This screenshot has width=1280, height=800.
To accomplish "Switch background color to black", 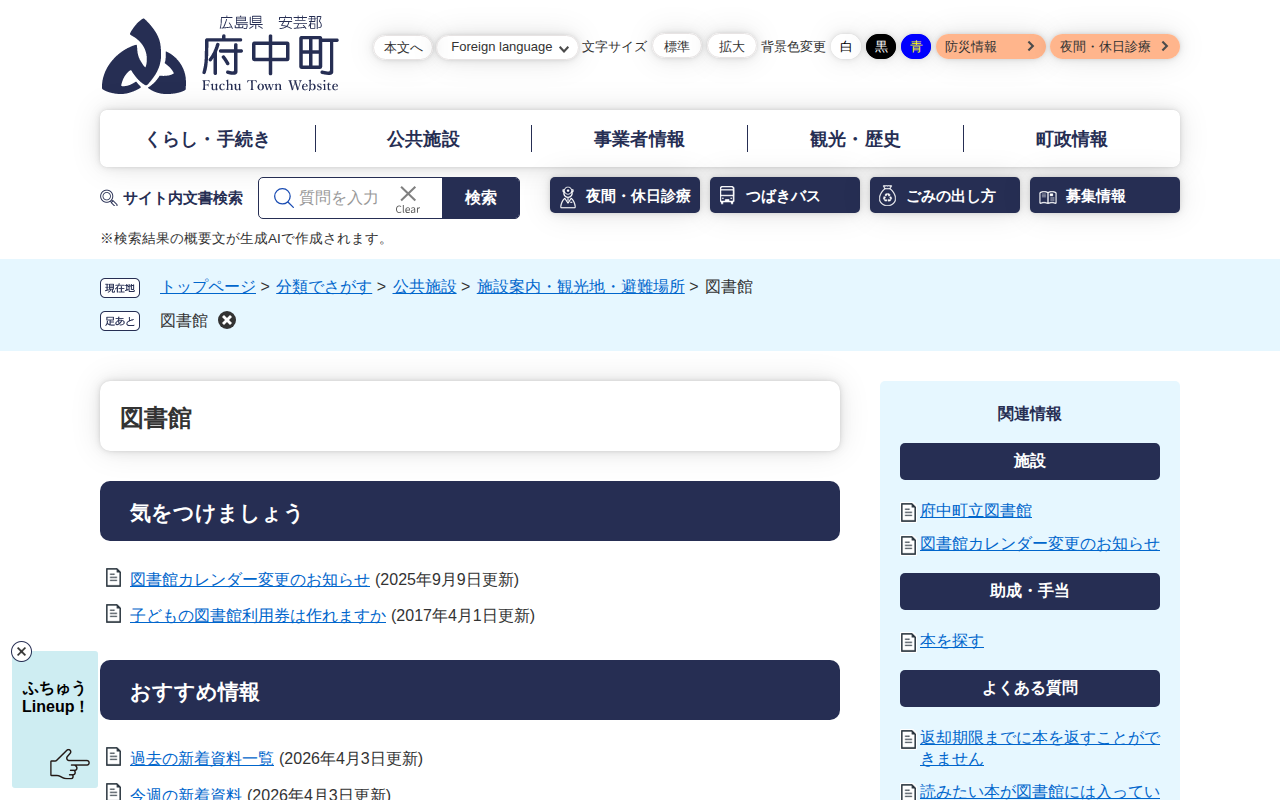I will pos(881,47).
